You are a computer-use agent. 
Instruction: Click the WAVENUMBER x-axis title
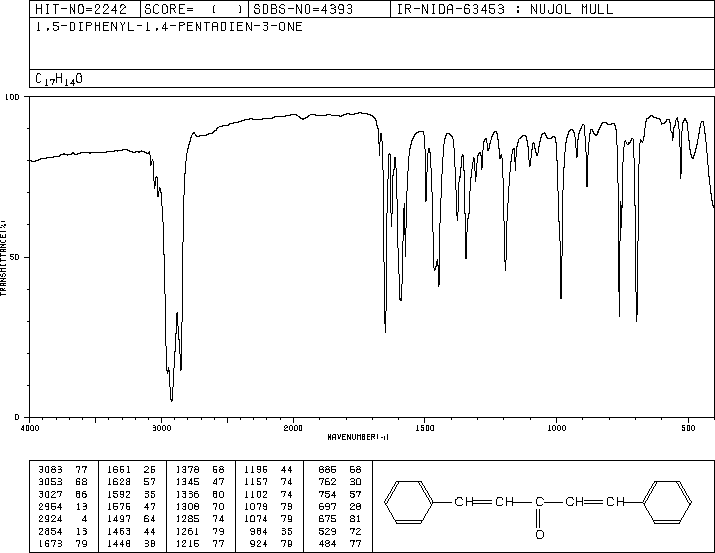pyautogui.click(x=358, y=437)
